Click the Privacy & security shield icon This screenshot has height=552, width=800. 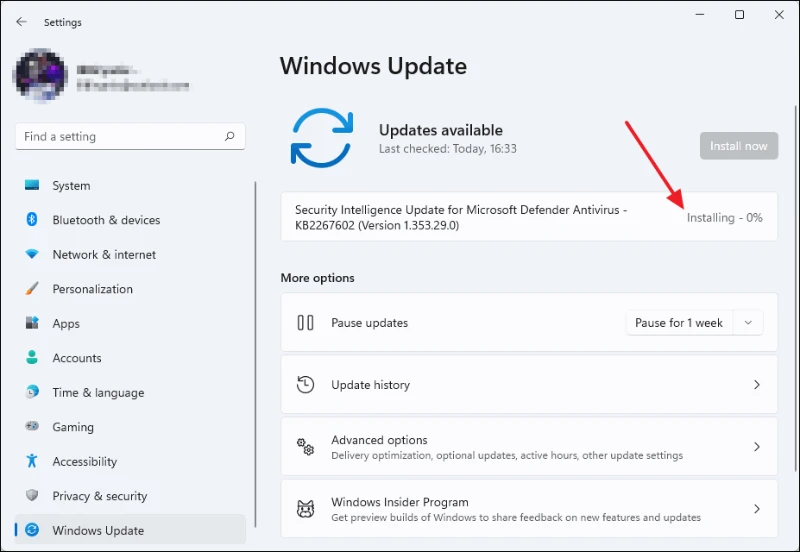(x=32, y=495)
